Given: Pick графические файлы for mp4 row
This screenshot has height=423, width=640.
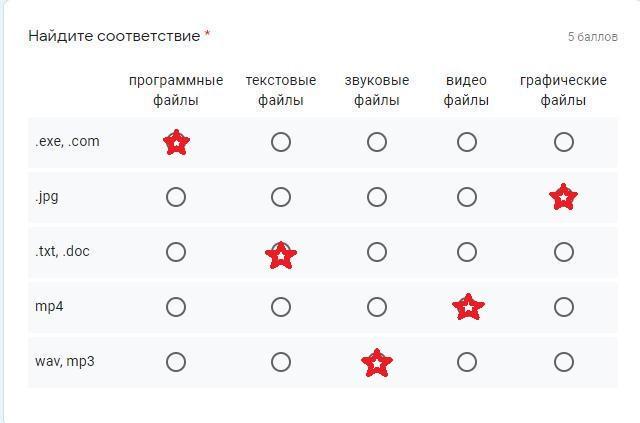Looking at the screenshot, I should coord(564,307).
